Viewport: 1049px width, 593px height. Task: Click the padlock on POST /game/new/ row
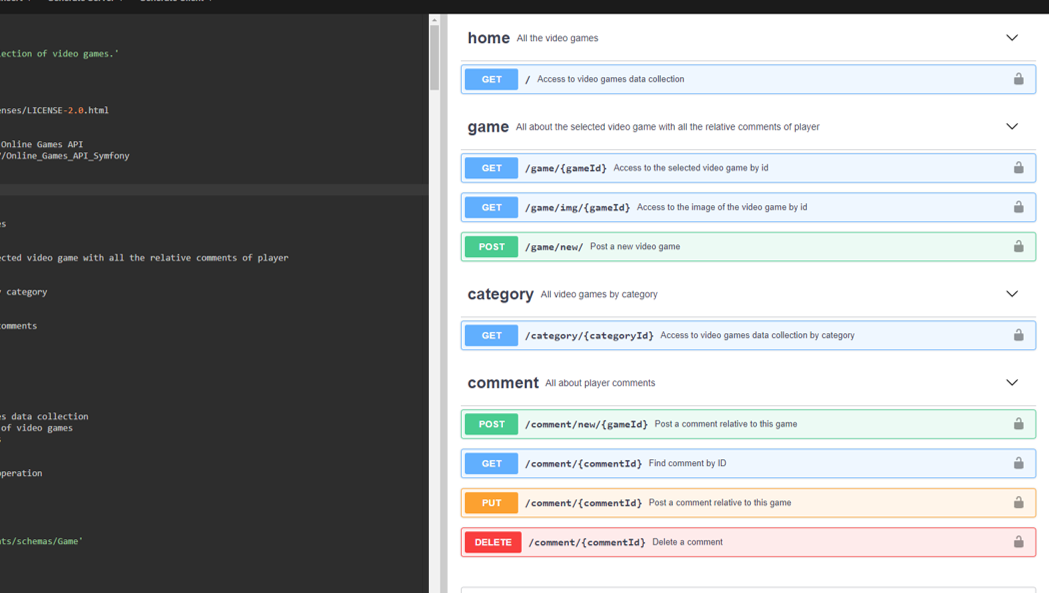click(x=1019, y=246)
